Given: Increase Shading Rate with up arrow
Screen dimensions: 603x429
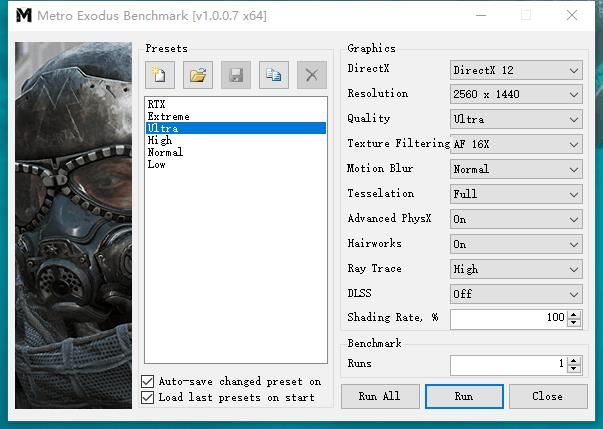Looking at the screenshot, I should pyautogui.click(x=574, y=314).
